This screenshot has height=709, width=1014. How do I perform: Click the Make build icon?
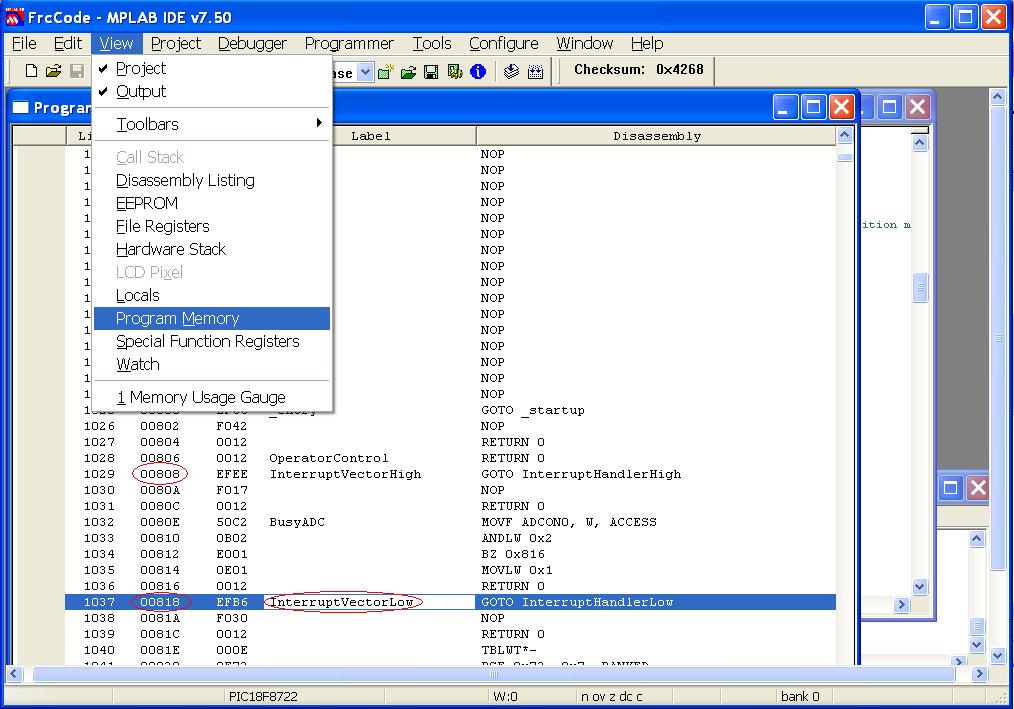tap(512, 71)
